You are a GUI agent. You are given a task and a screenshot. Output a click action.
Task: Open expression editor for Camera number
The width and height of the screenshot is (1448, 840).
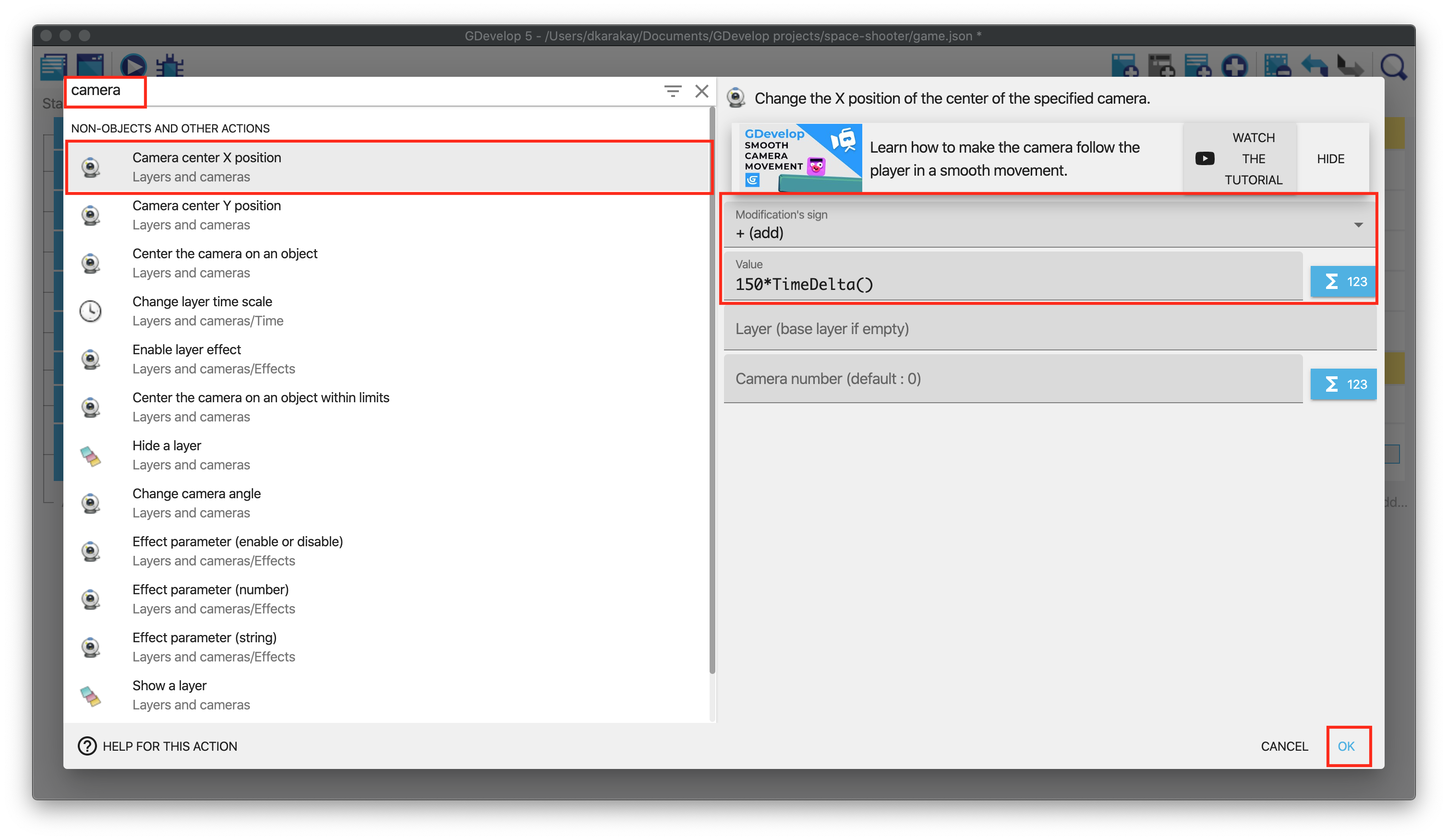(1343, 384)
